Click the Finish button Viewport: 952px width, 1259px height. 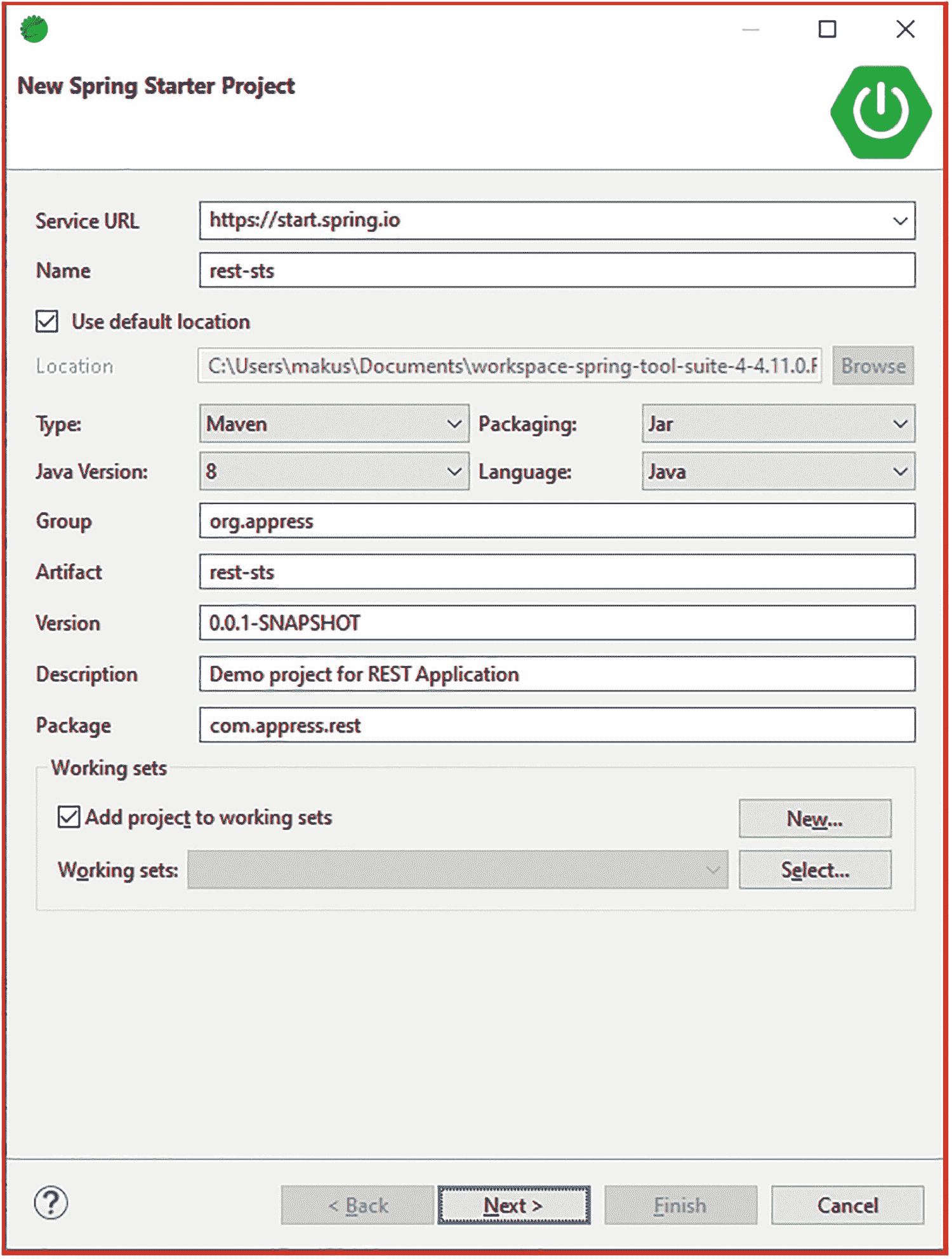click(680, 1205)
